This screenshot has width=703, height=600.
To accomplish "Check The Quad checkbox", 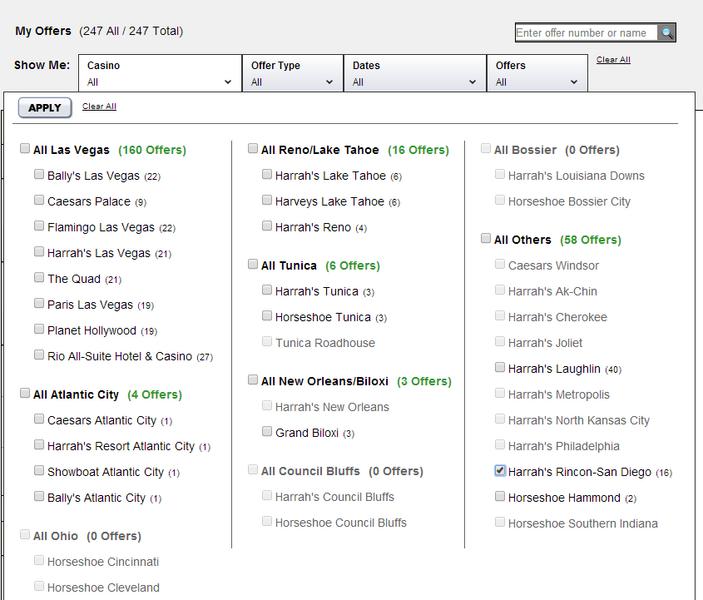I will point(39,277).
